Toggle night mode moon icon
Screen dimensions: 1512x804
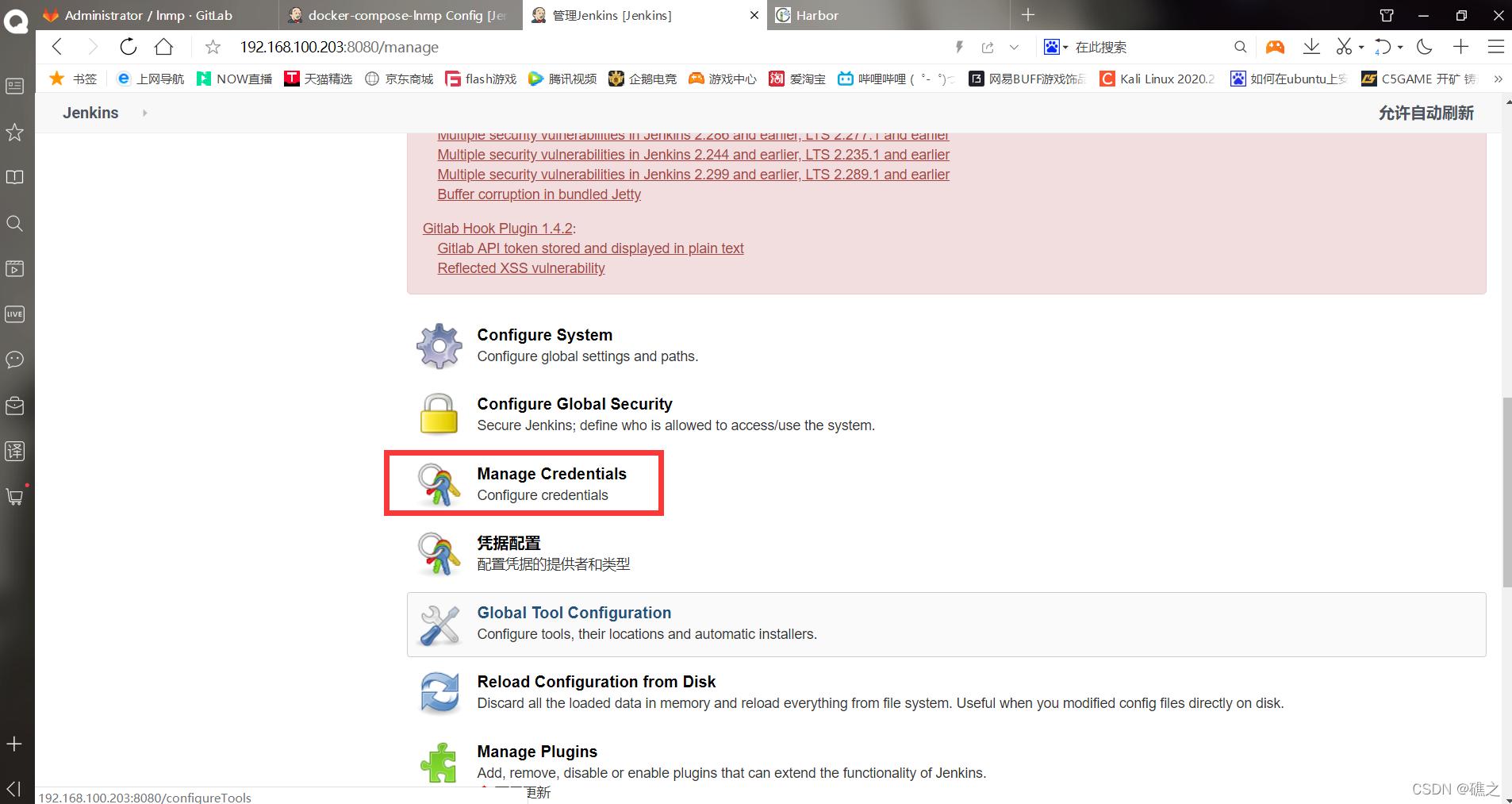coord(1425,47)
